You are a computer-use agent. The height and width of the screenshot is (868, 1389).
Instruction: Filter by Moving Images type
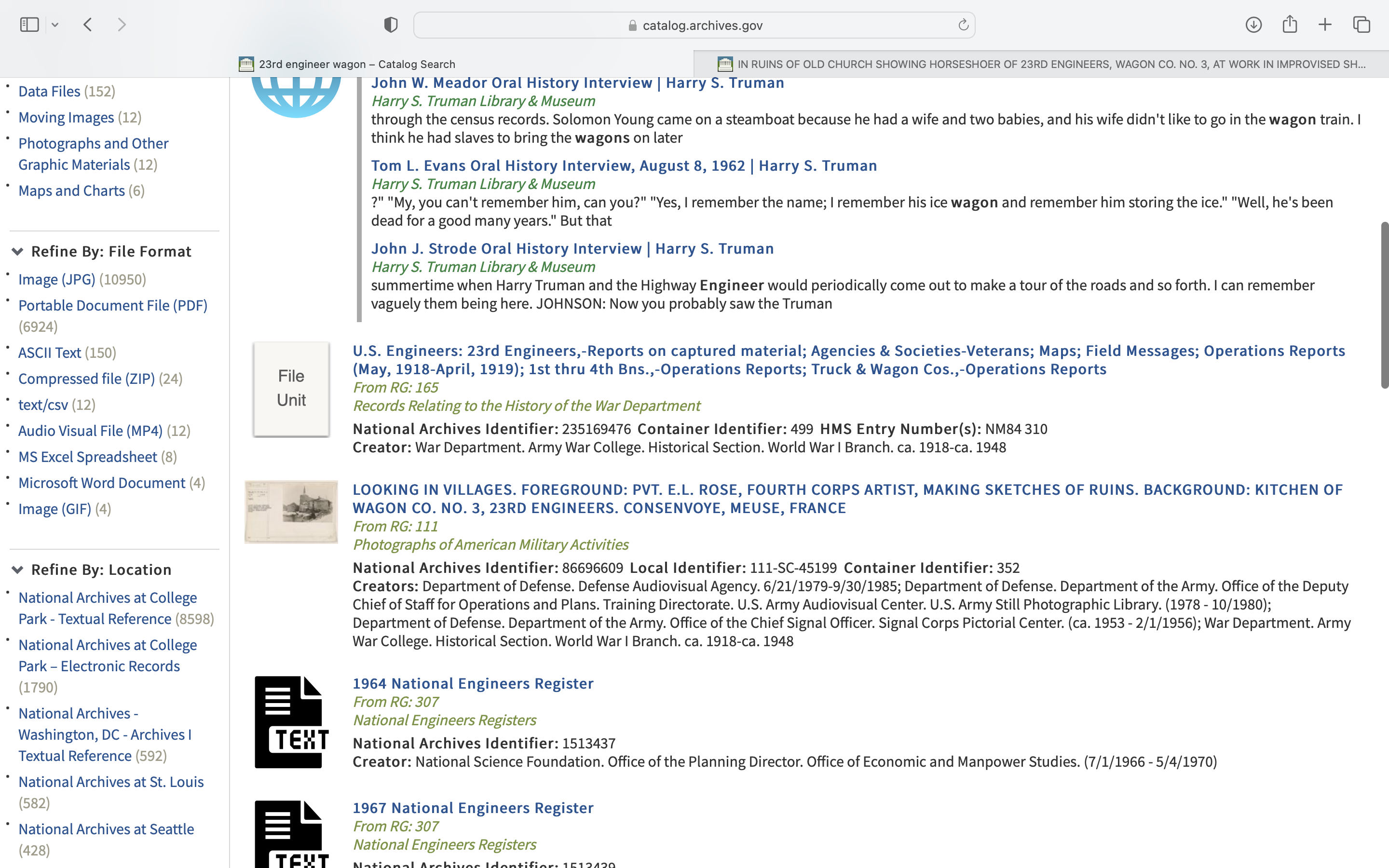click(x=66, y=117)
